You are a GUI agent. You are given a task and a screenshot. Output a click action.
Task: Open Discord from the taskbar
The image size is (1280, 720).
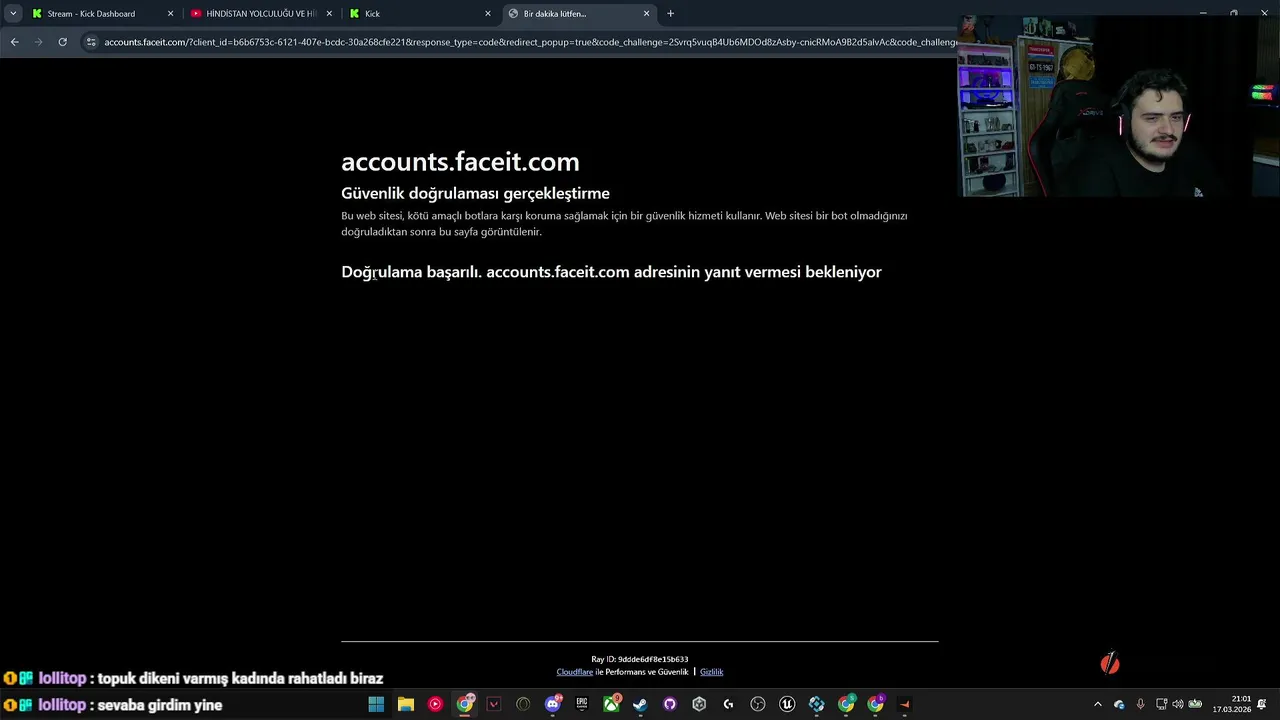pyautogui.click(x=553, y=704)
